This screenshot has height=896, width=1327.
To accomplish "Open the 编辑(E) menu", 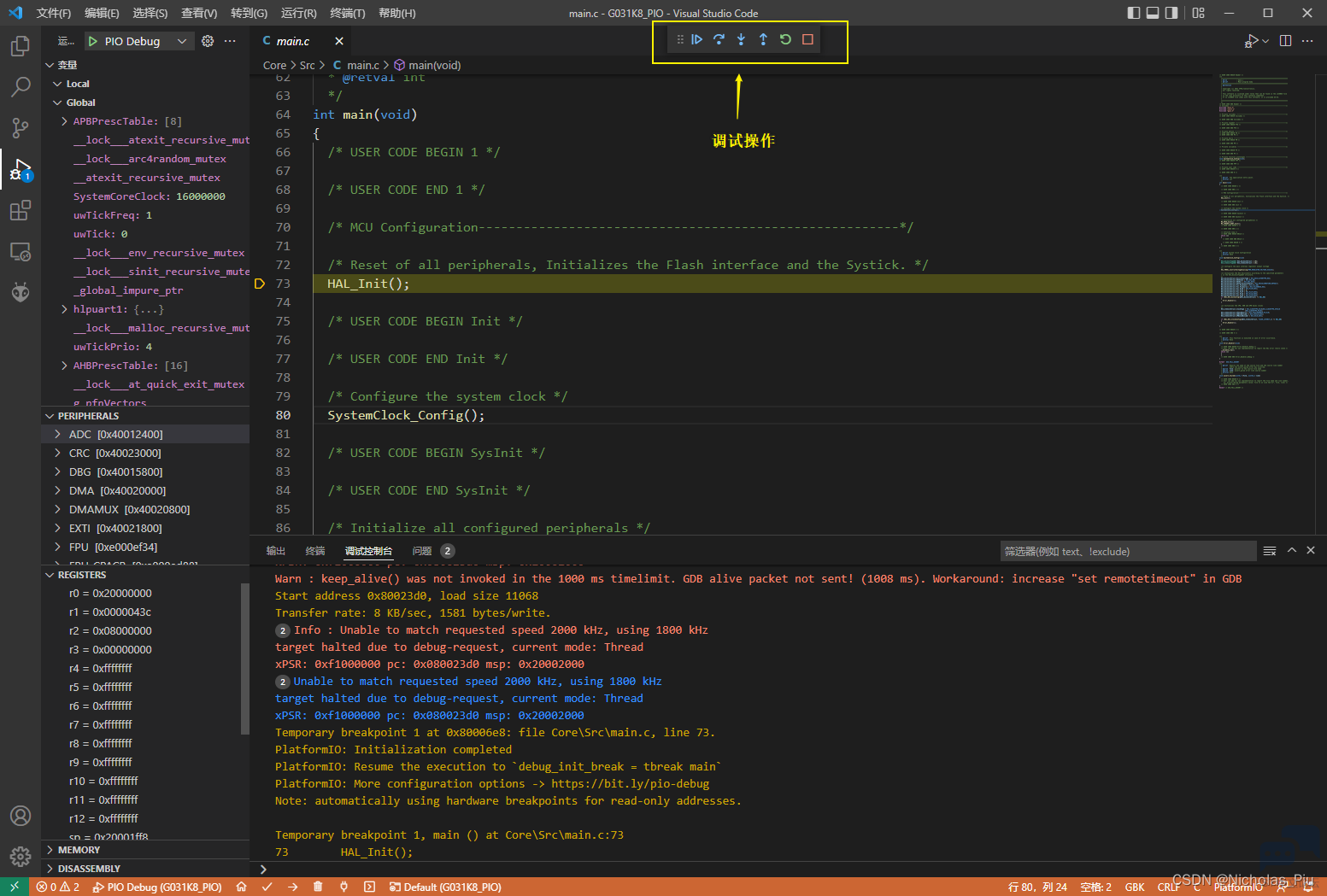I will click(102, 13).
